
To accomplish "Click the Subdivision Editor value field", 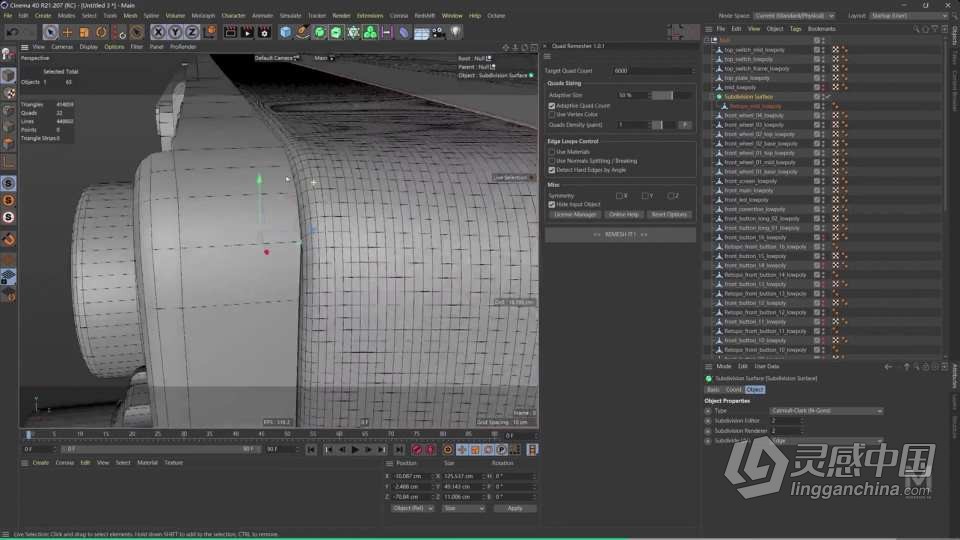I will point(786,421).
